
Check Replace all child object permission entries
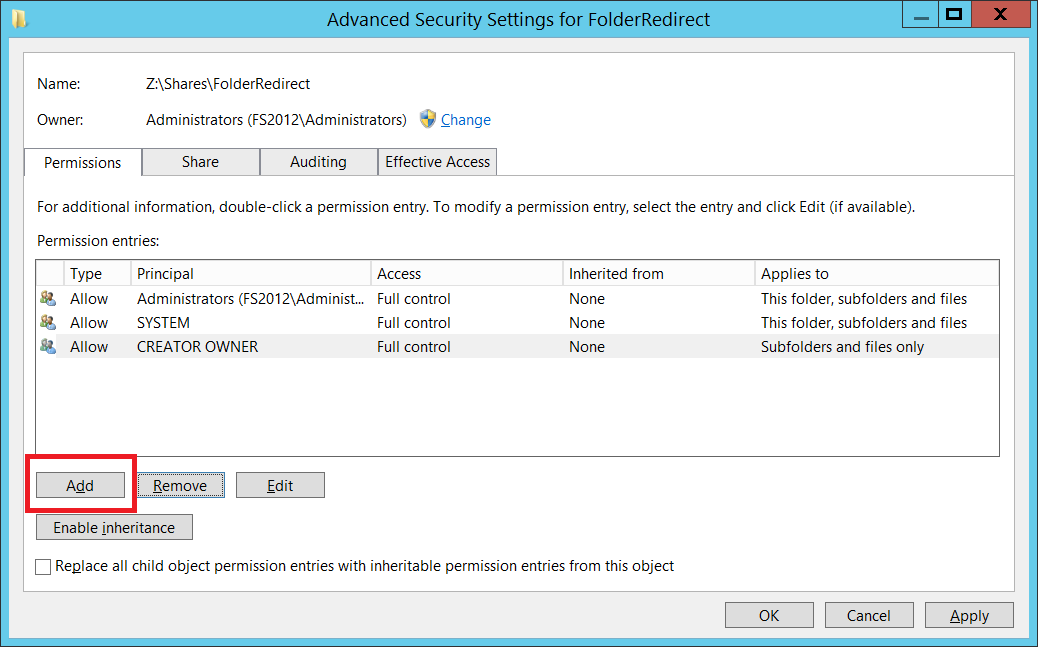click(x=43, y=567)
